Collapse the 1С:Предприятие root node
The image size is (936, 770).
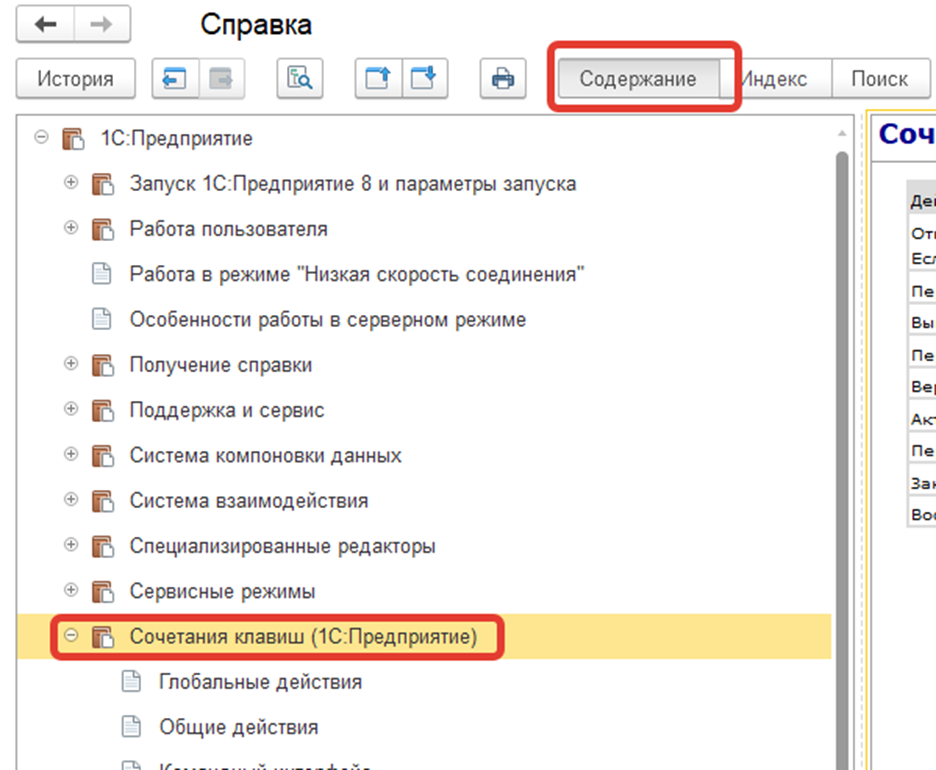(x=41, y=137)
